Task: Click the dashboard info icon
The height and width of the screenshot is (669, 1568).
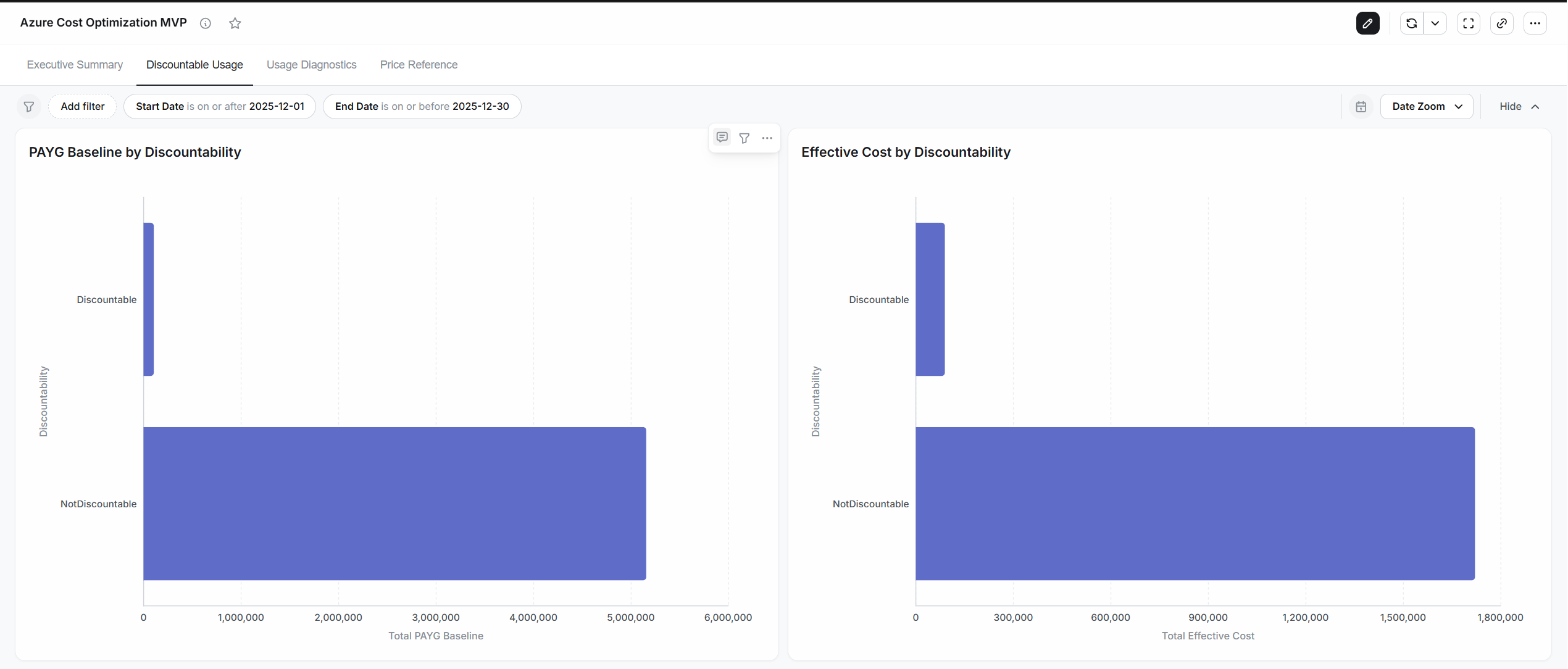Action: [206, 23]
